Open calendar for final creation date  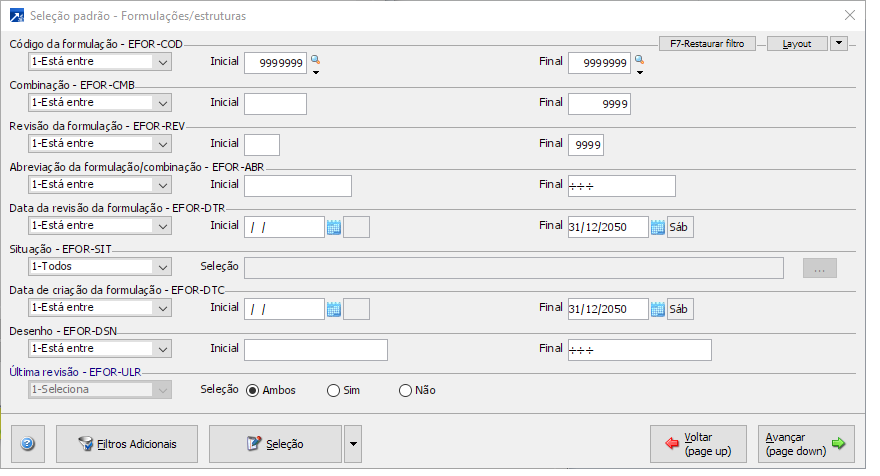658,309
